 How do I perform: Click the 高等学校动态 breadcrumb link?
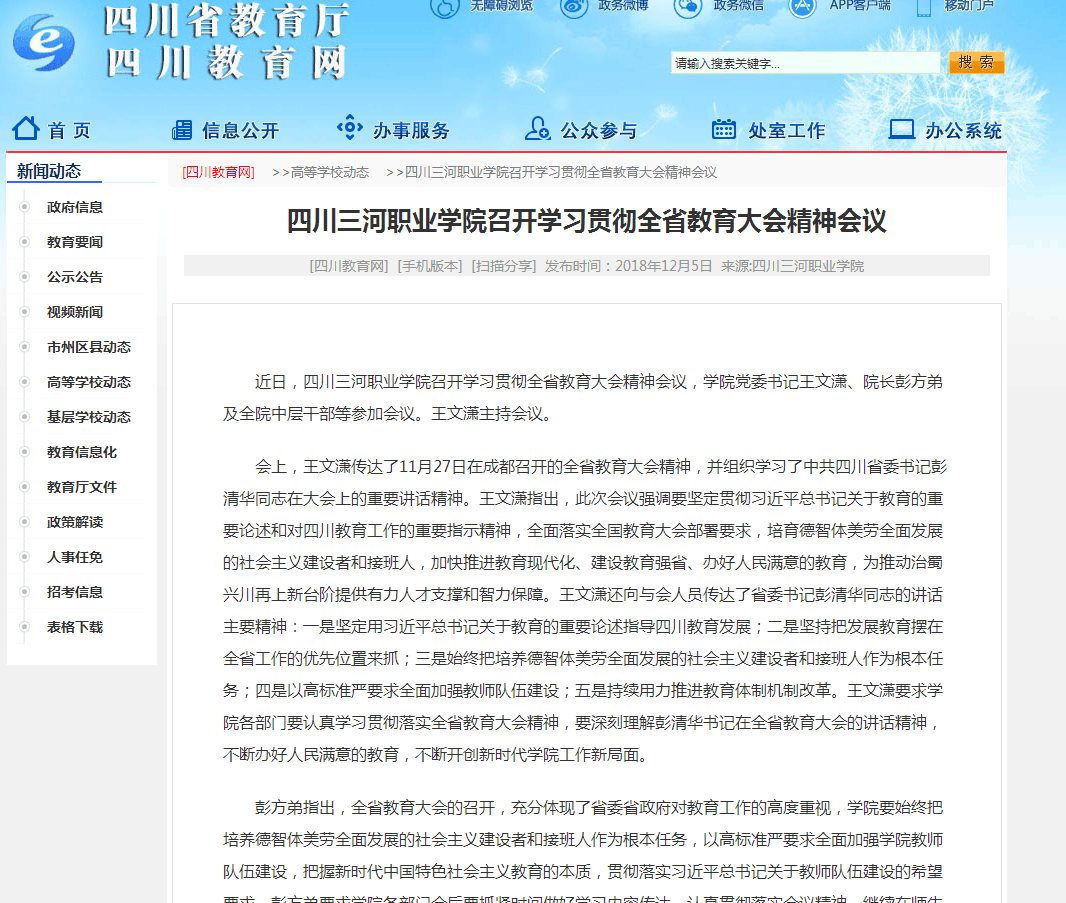tap(329, 173)
